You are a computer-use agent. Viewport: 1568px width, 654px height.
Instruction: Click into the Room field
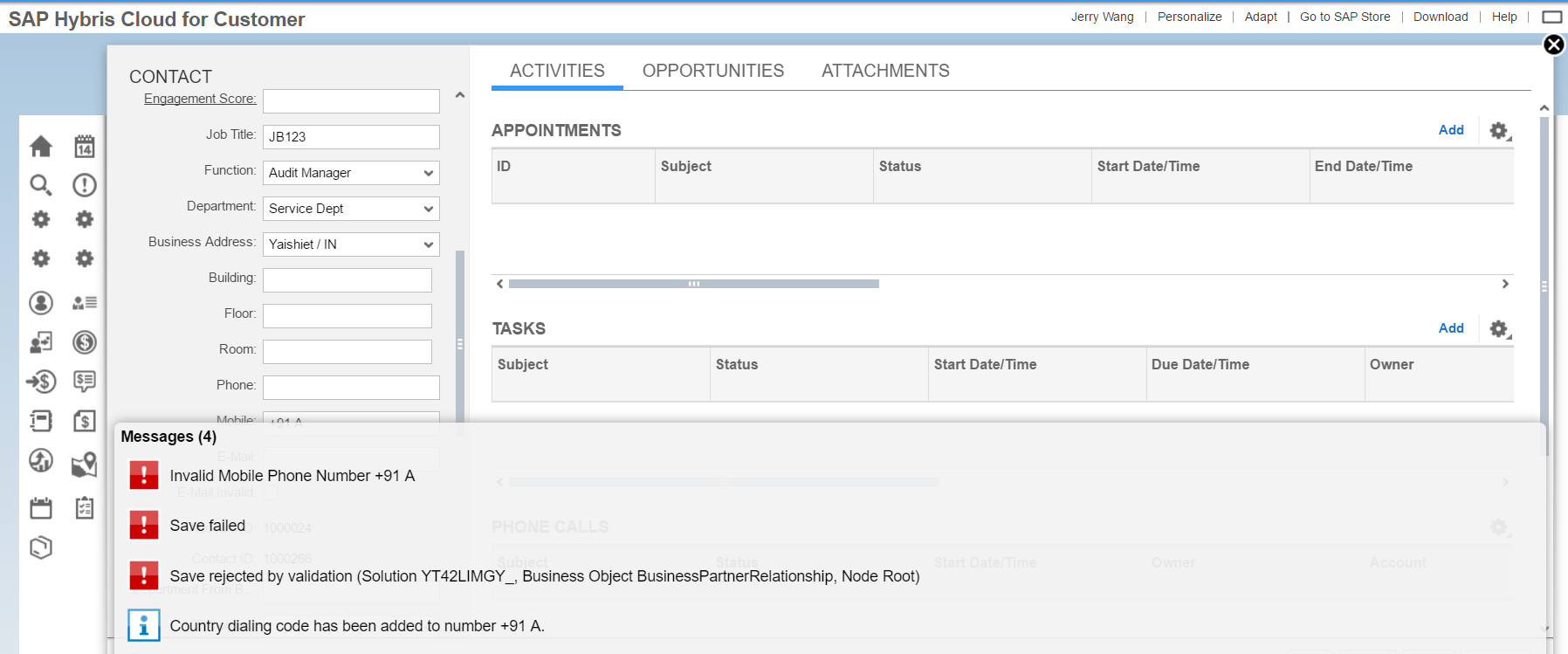tap(347, 352)
